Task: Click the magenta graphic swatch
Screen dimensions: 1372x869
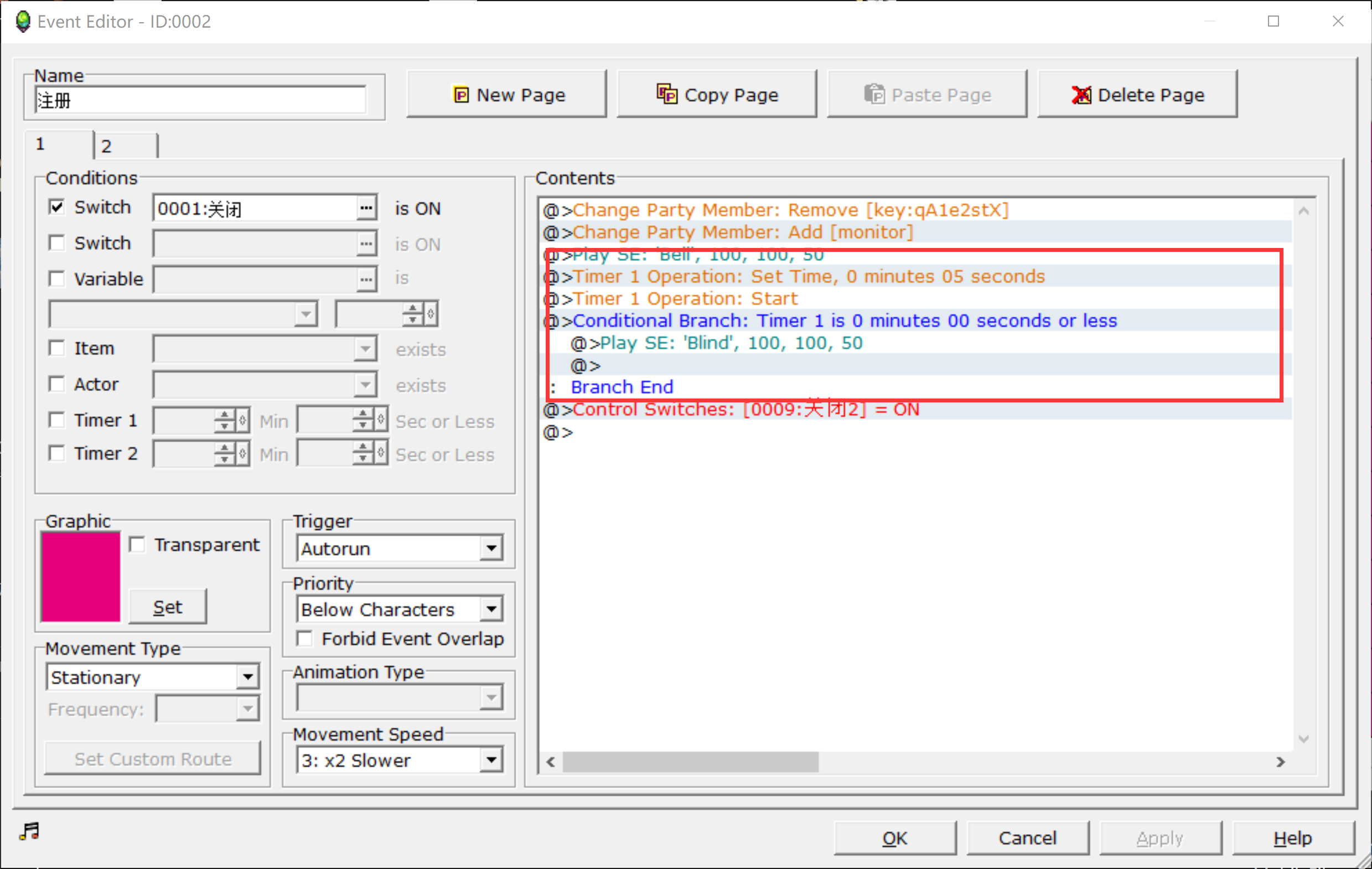Action: [81, 577]
